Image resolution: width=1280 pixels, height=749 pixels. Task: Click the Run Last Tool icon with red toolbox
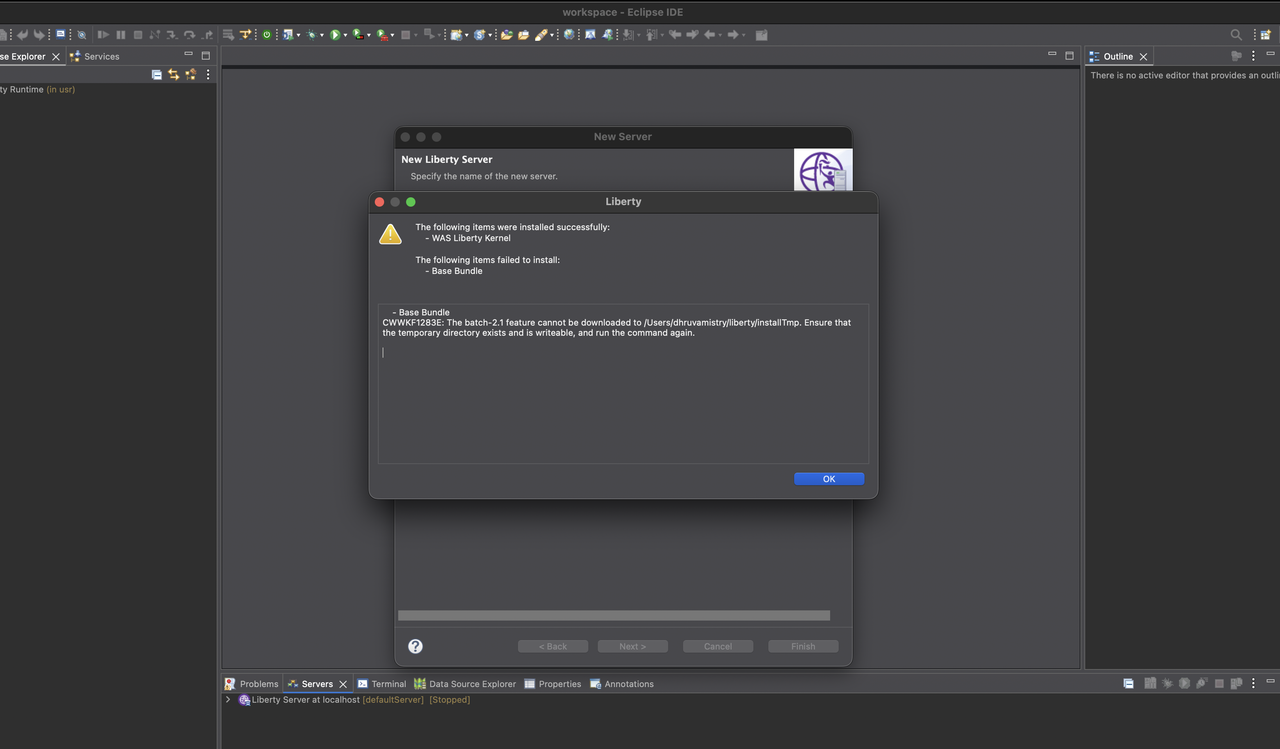382,34
